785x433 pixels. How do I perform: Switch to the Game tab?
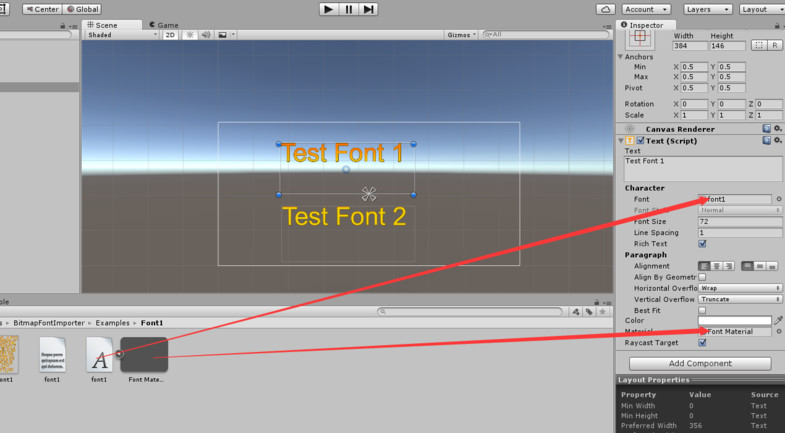[x=164, y=25]
